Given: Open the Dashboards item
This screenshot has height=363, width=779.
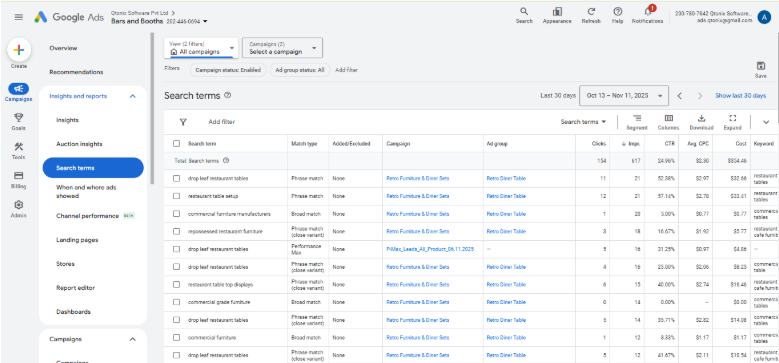Looking at the screenshot, I should click(x=74, y=312).
